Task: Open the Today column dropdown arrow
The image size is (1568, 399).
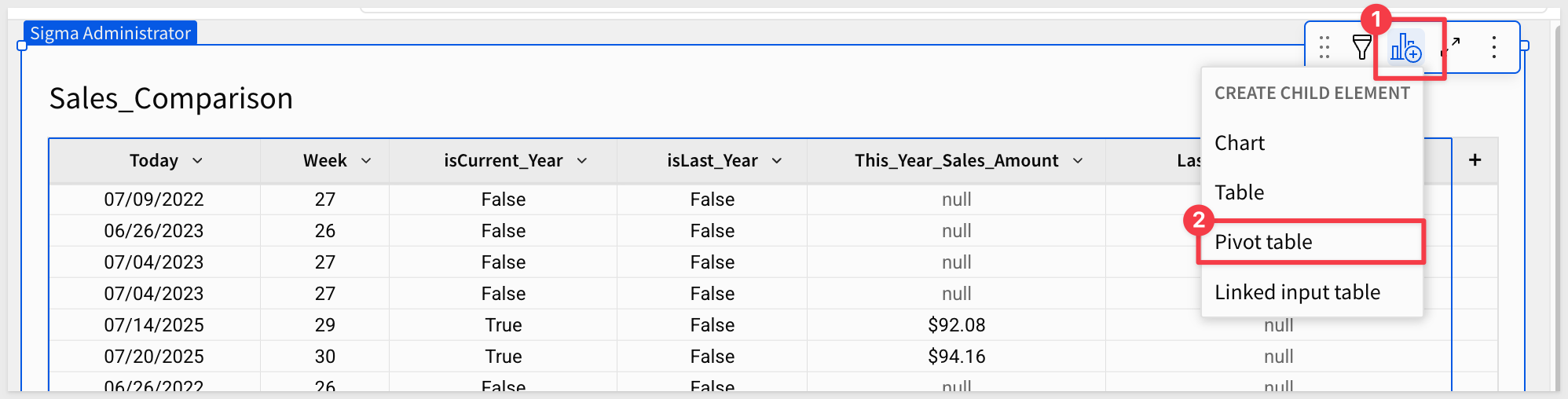Action: 197,161
